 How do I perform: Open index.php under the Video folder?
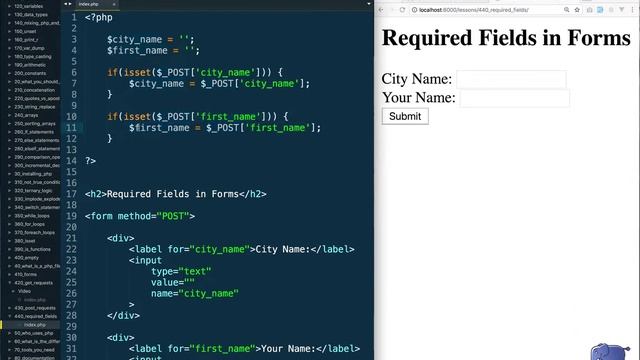(35, 300)
